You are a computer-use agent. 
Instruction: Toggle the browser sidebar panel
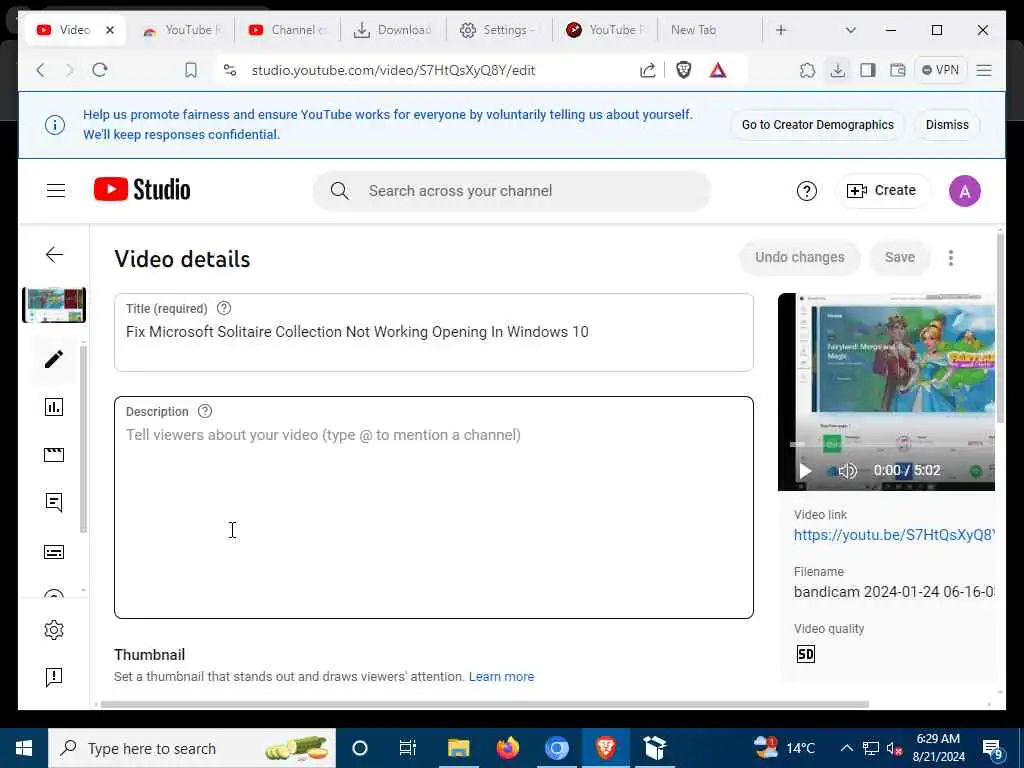point(867,70)
